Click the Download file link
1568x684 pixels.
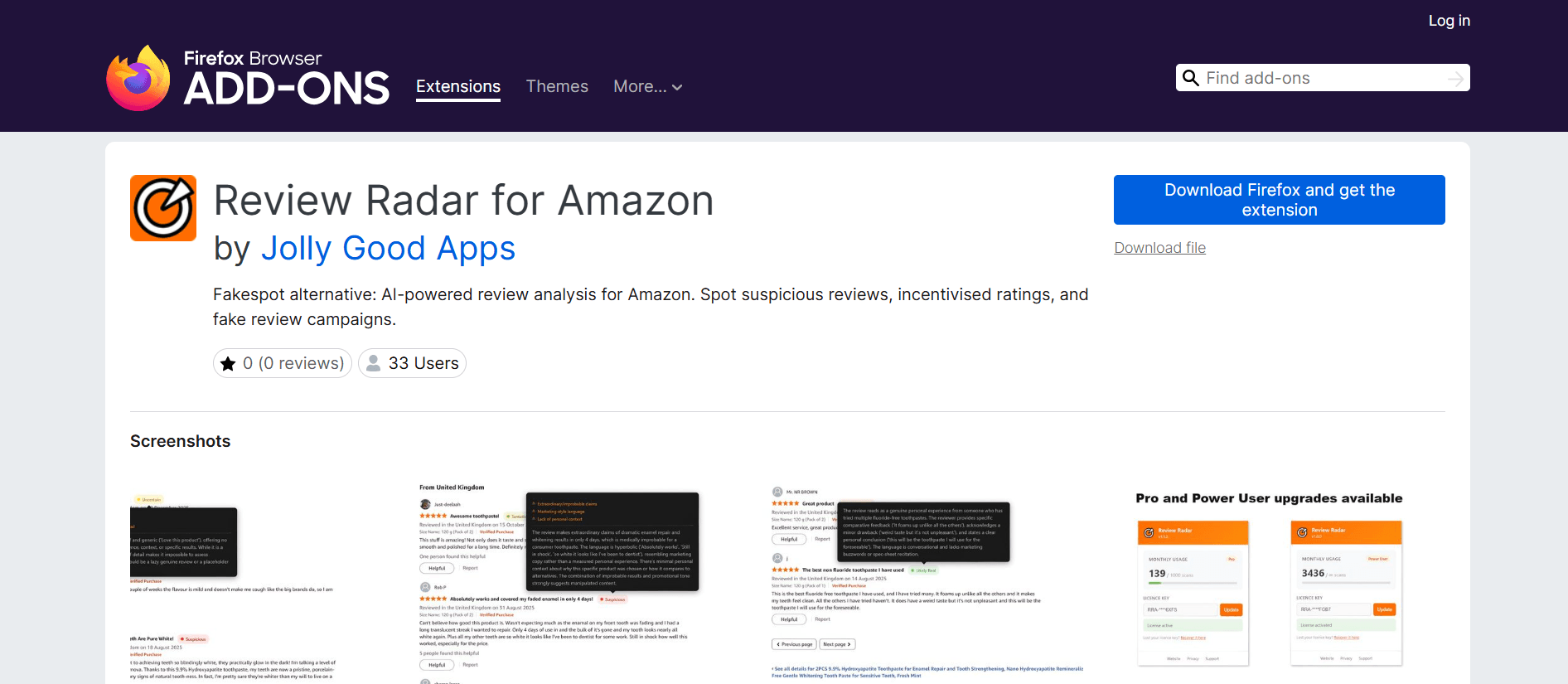point(1159,248)
